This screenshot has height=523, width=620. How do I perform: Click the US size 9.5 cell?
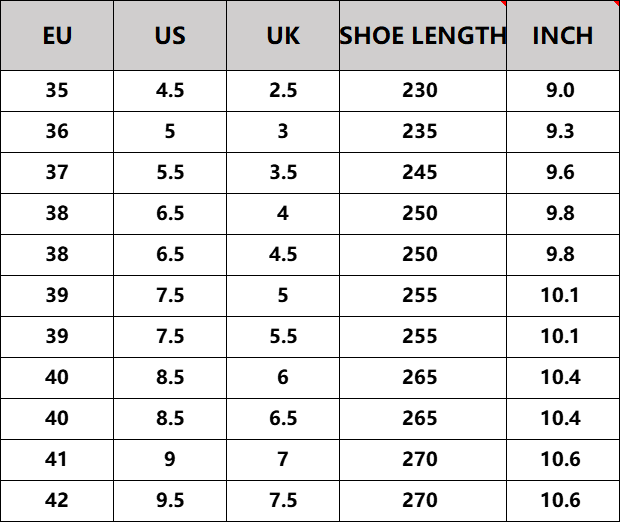pos(170,500)
